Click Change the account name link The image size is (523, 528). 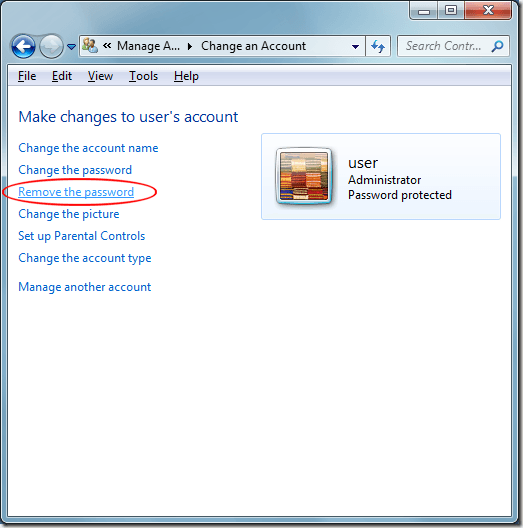tap(88, 148)
